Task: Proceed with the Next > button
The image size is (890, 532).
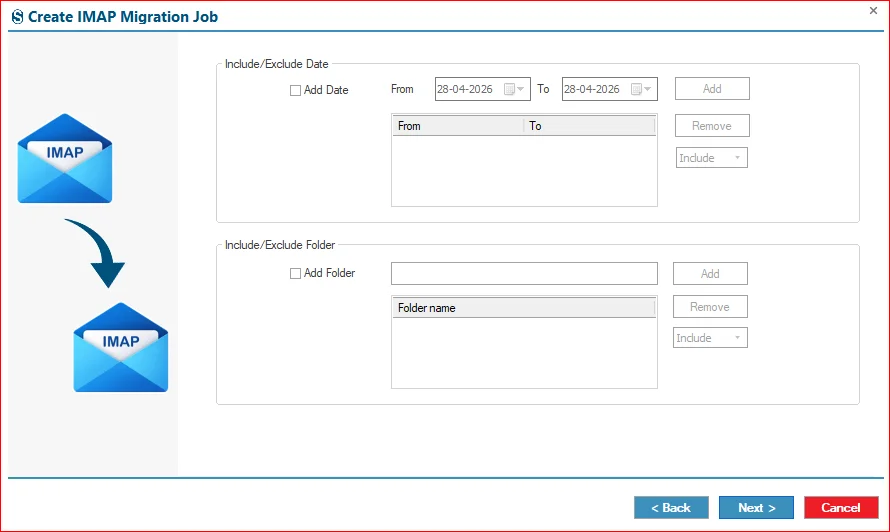Action: 757,508
